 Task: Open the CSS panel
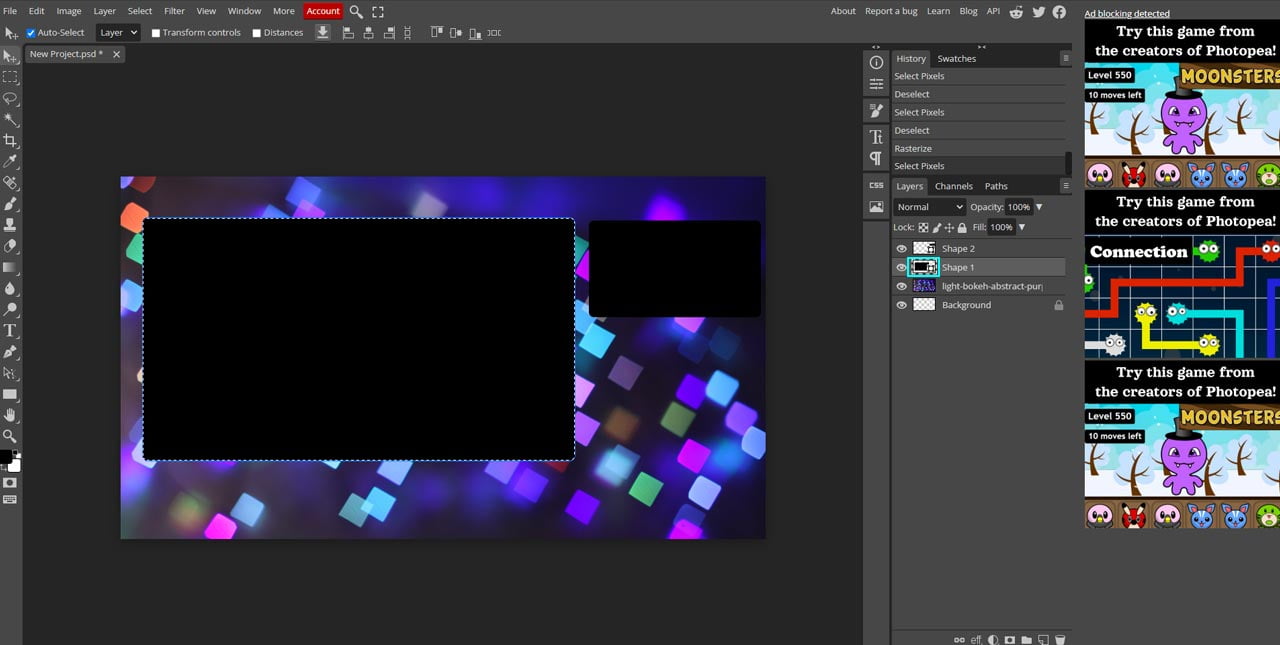point(876,185)
